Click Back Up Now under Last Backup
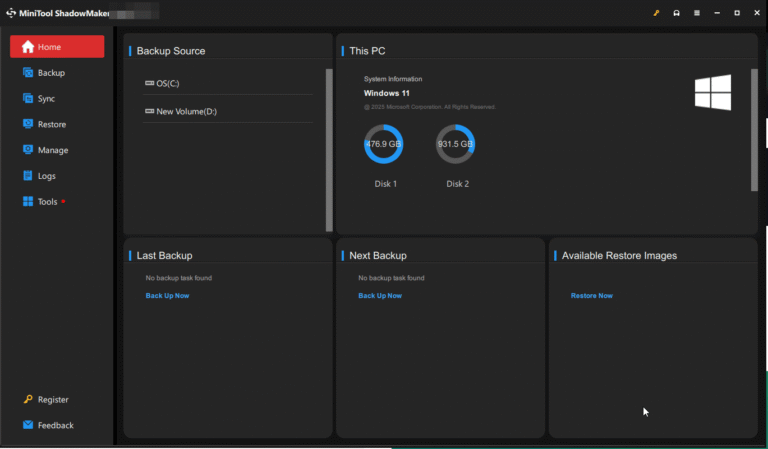768x449 pixels. click(x=167, y=296)
